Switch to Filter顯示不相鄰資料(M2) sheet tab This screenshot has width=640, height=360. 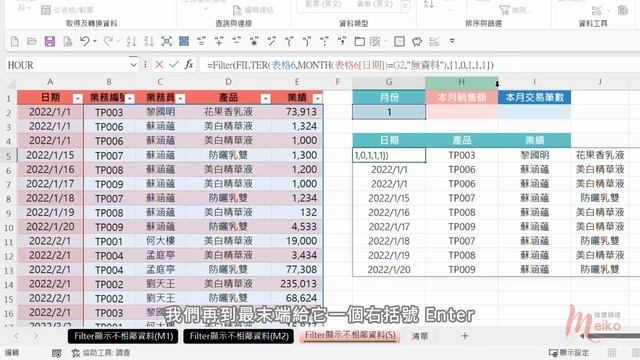[239, 336]
